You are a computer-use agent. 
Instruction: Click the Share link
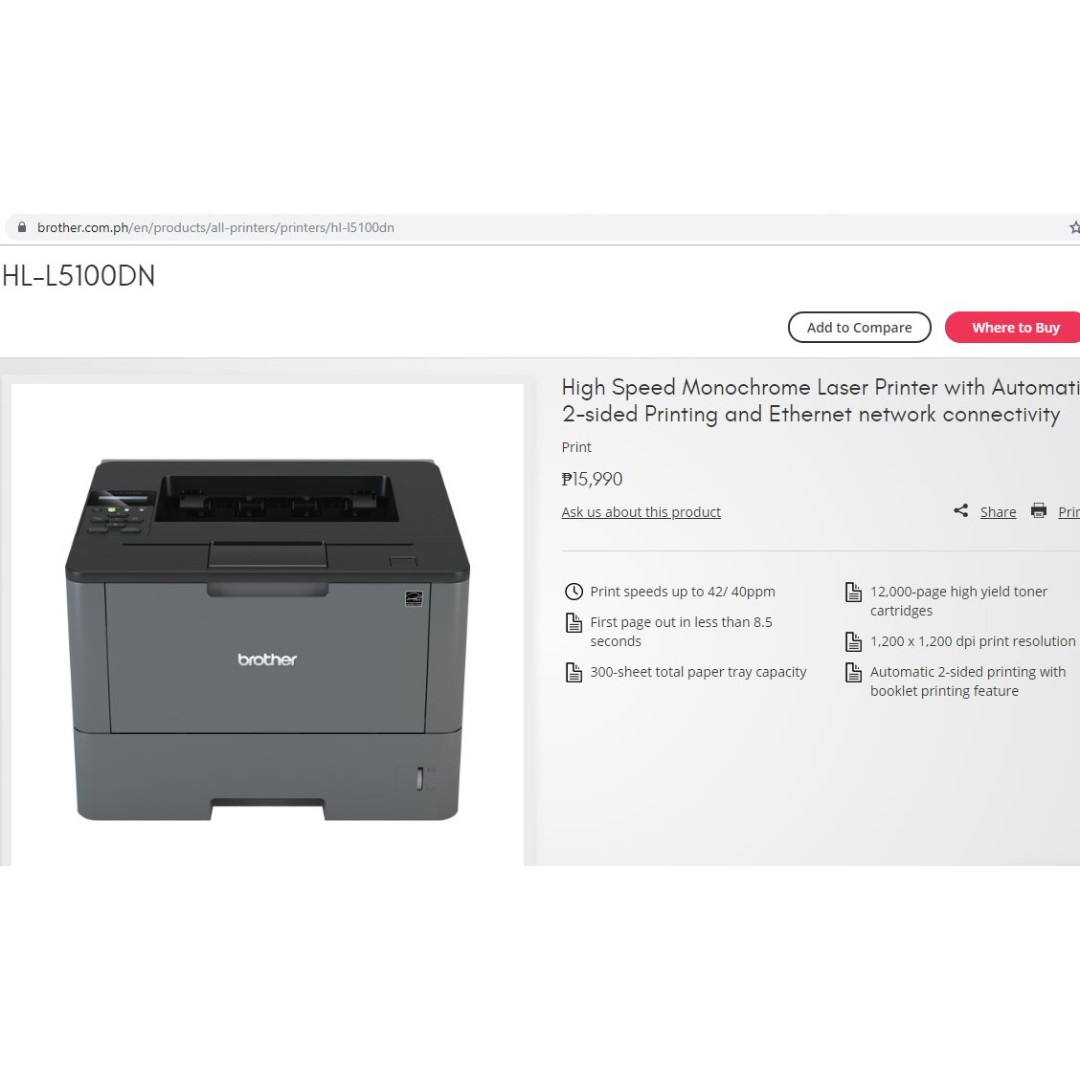[x=998, y=512]
